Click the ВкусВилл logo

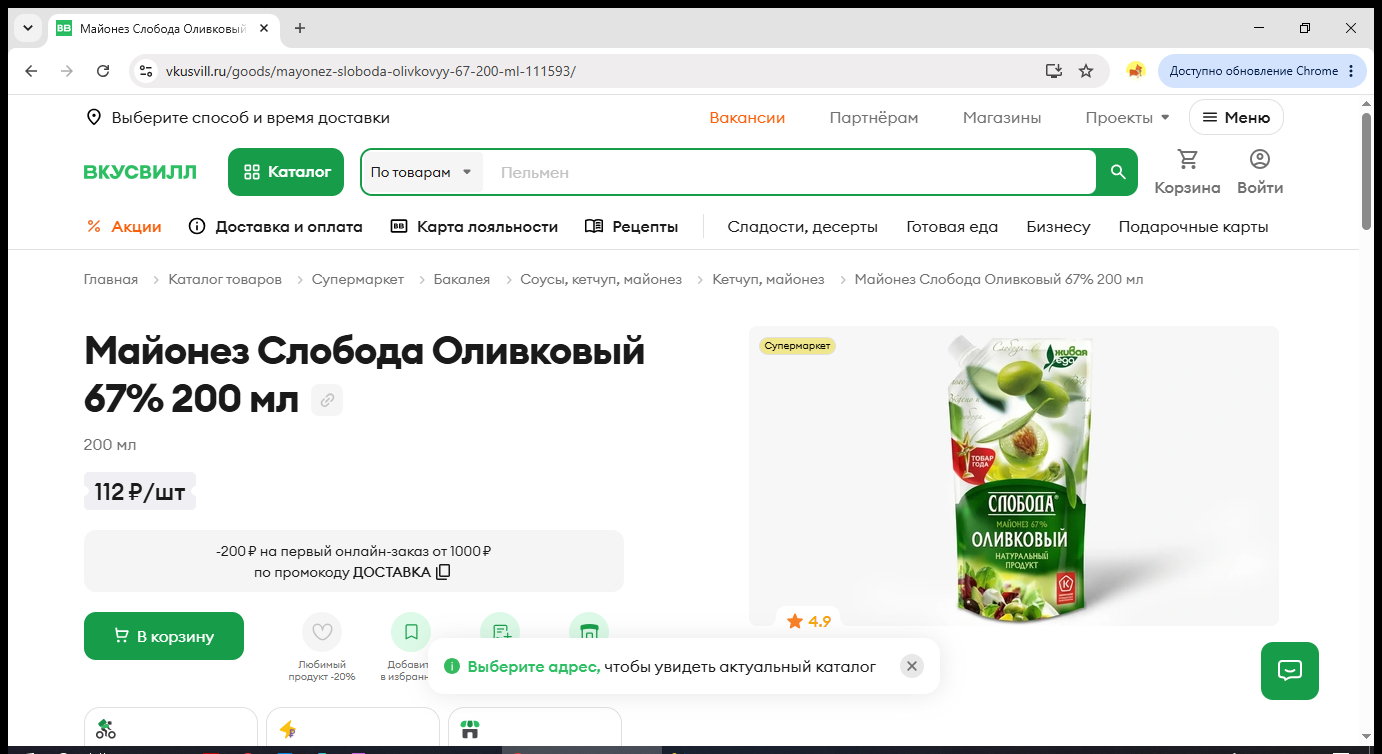140,172
